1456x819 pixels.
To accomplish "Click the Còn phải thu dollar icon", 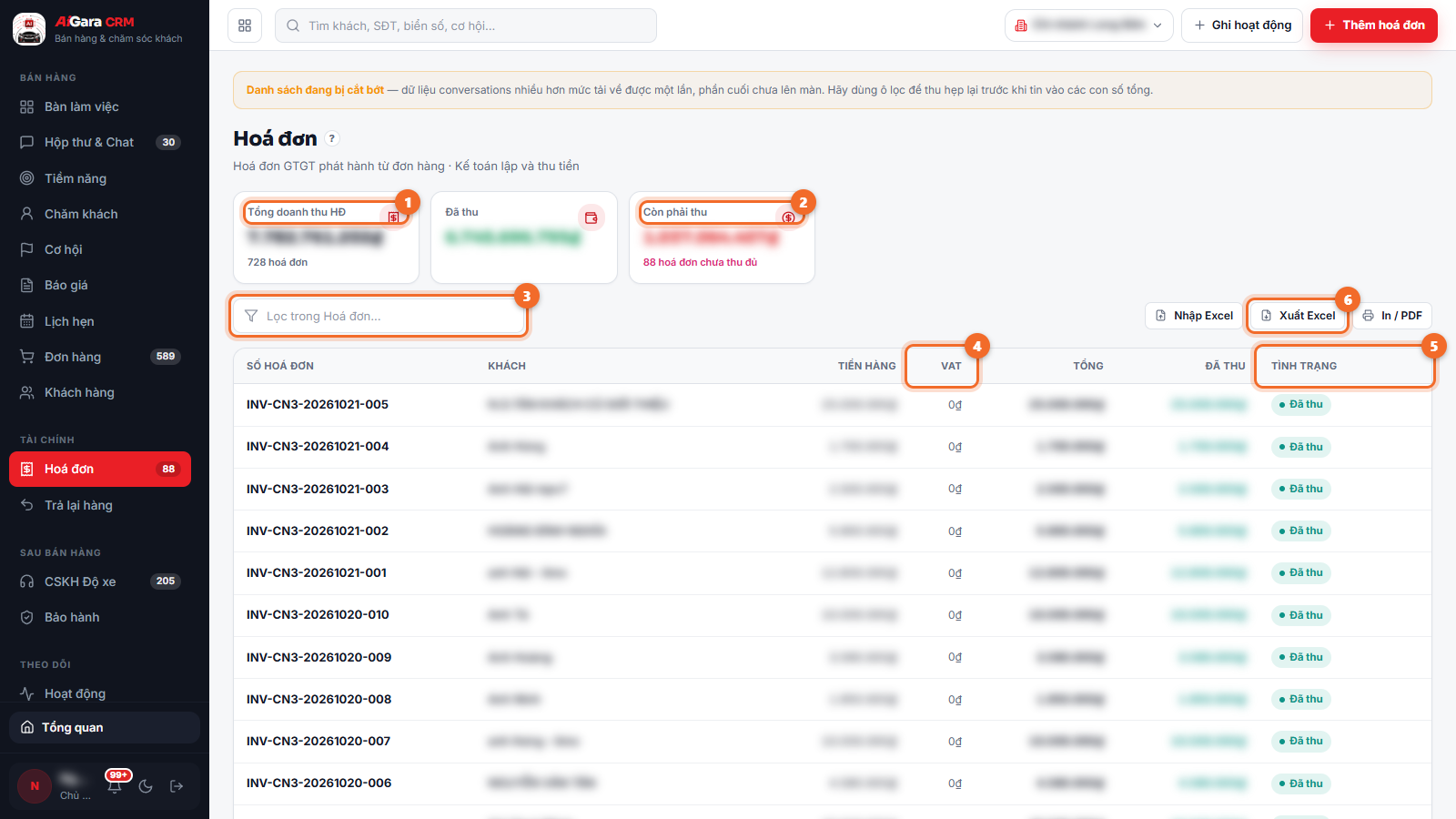I will 788,217.
